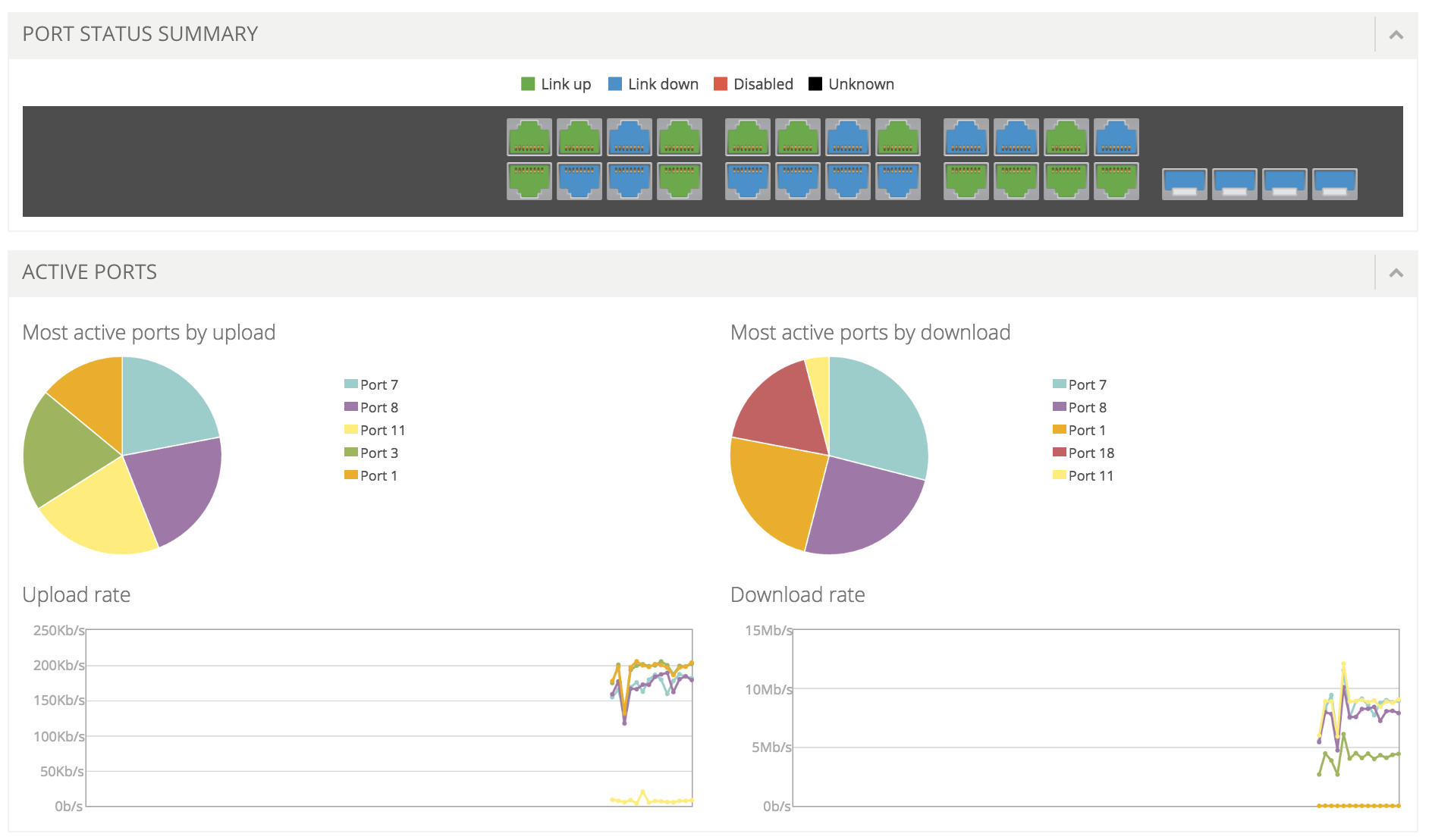Select first top-row port in leftmost port group
The height and width of the screenshot is (840, 1432).
(x=529, y=137)
